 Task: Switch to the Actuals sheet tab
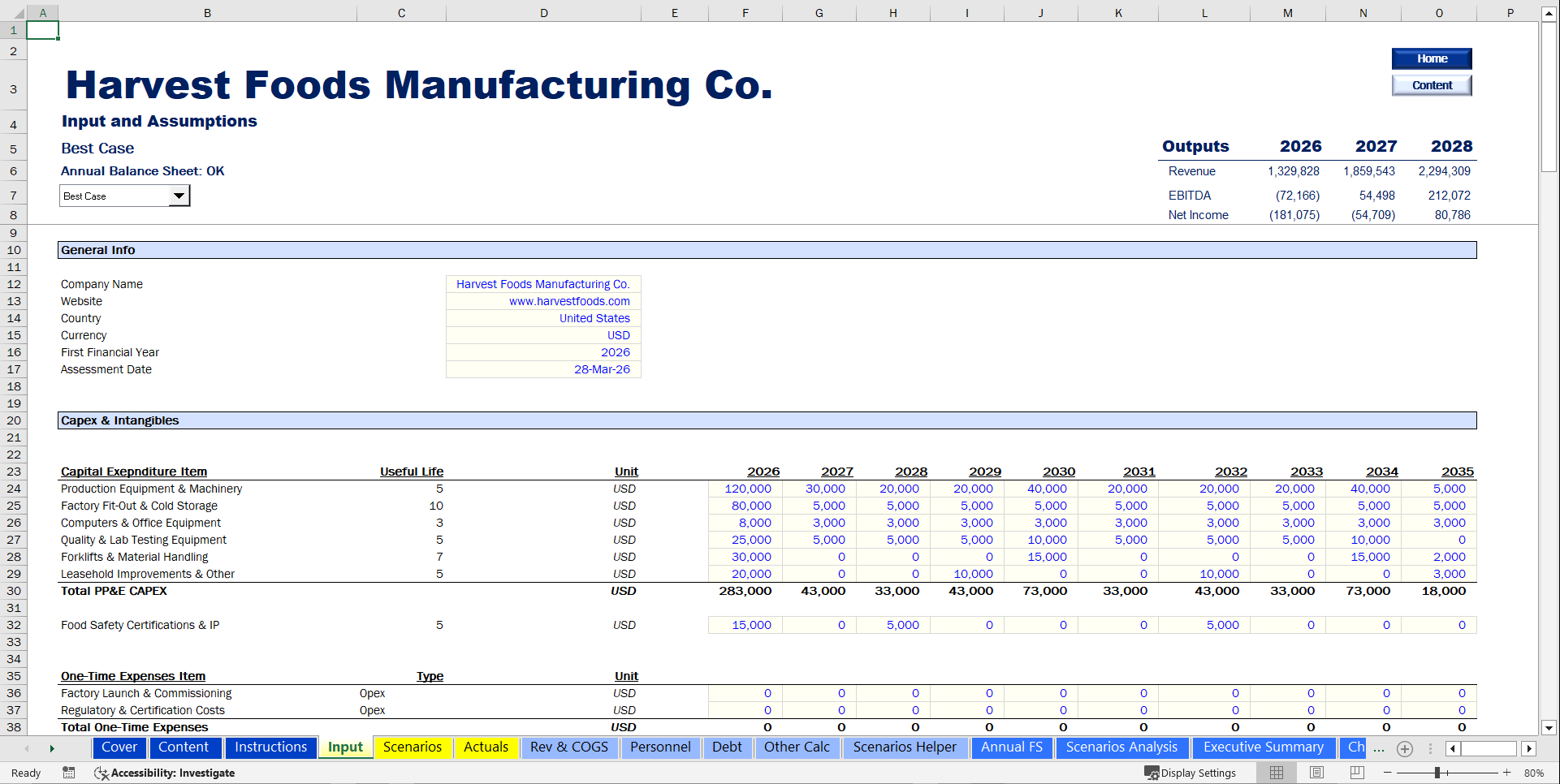pyautogui.click(x=485, y=747)
